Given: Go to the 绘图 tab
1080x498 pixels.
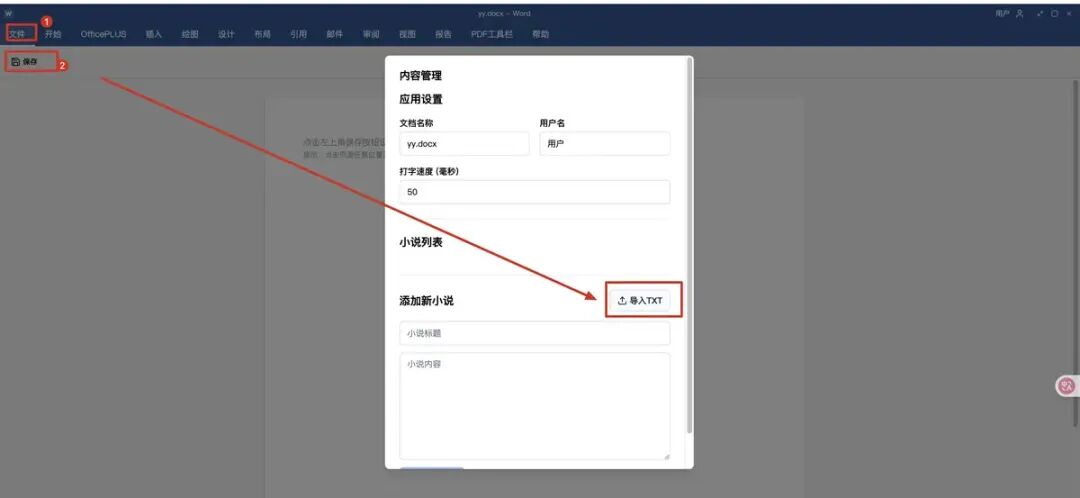Looking at the screenshot, I should point(190,34).
